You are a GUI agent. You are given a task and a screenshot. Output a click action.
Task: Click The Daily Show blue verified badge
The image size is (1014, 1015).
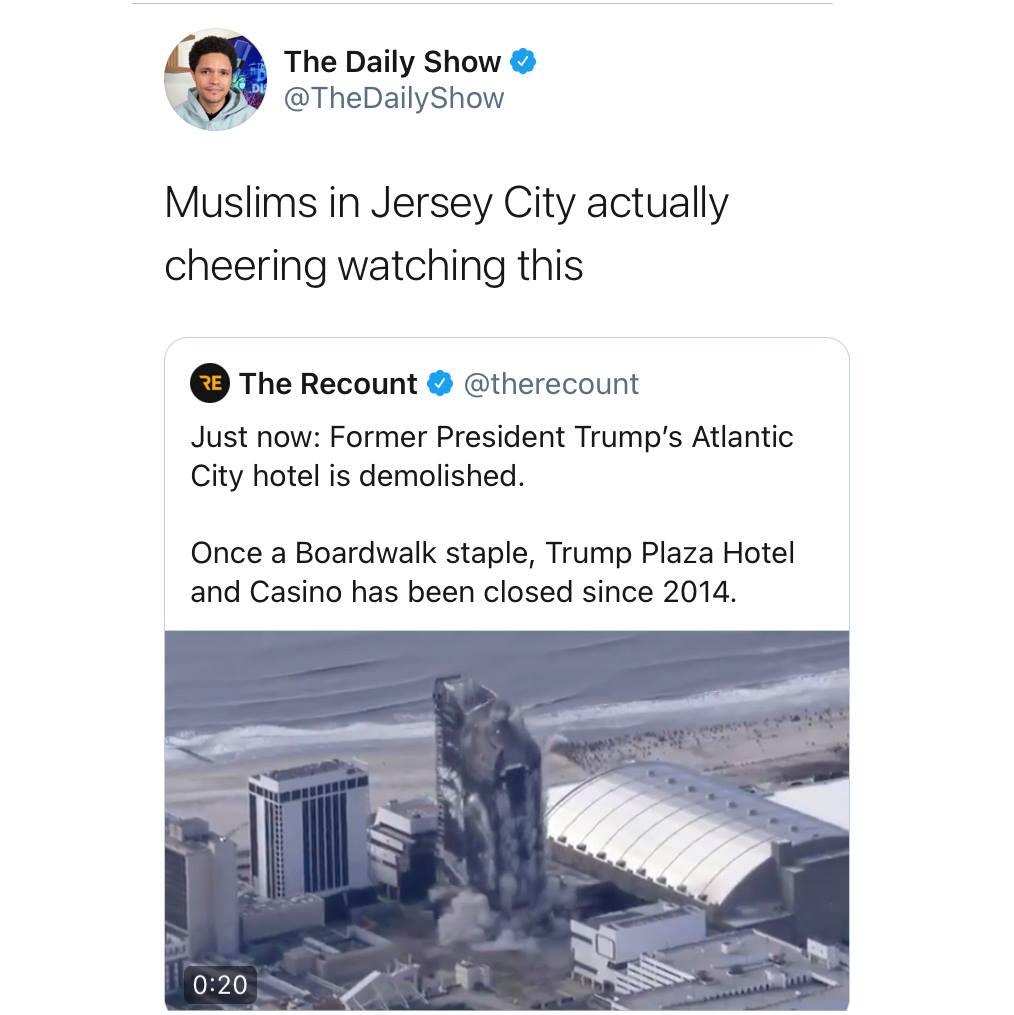[x=523, y=61]
